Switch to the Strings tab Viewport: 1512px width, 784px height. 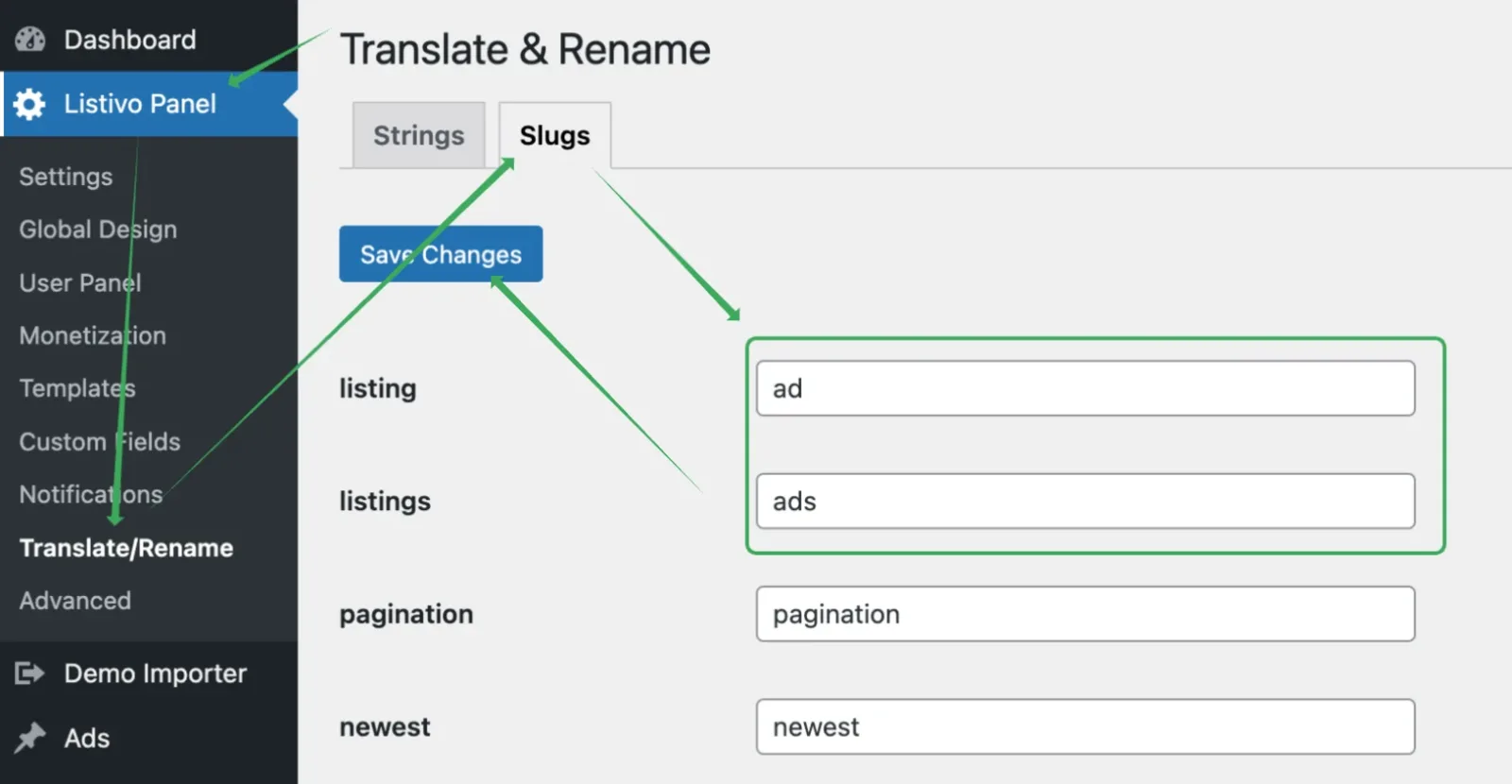point(419,135)
